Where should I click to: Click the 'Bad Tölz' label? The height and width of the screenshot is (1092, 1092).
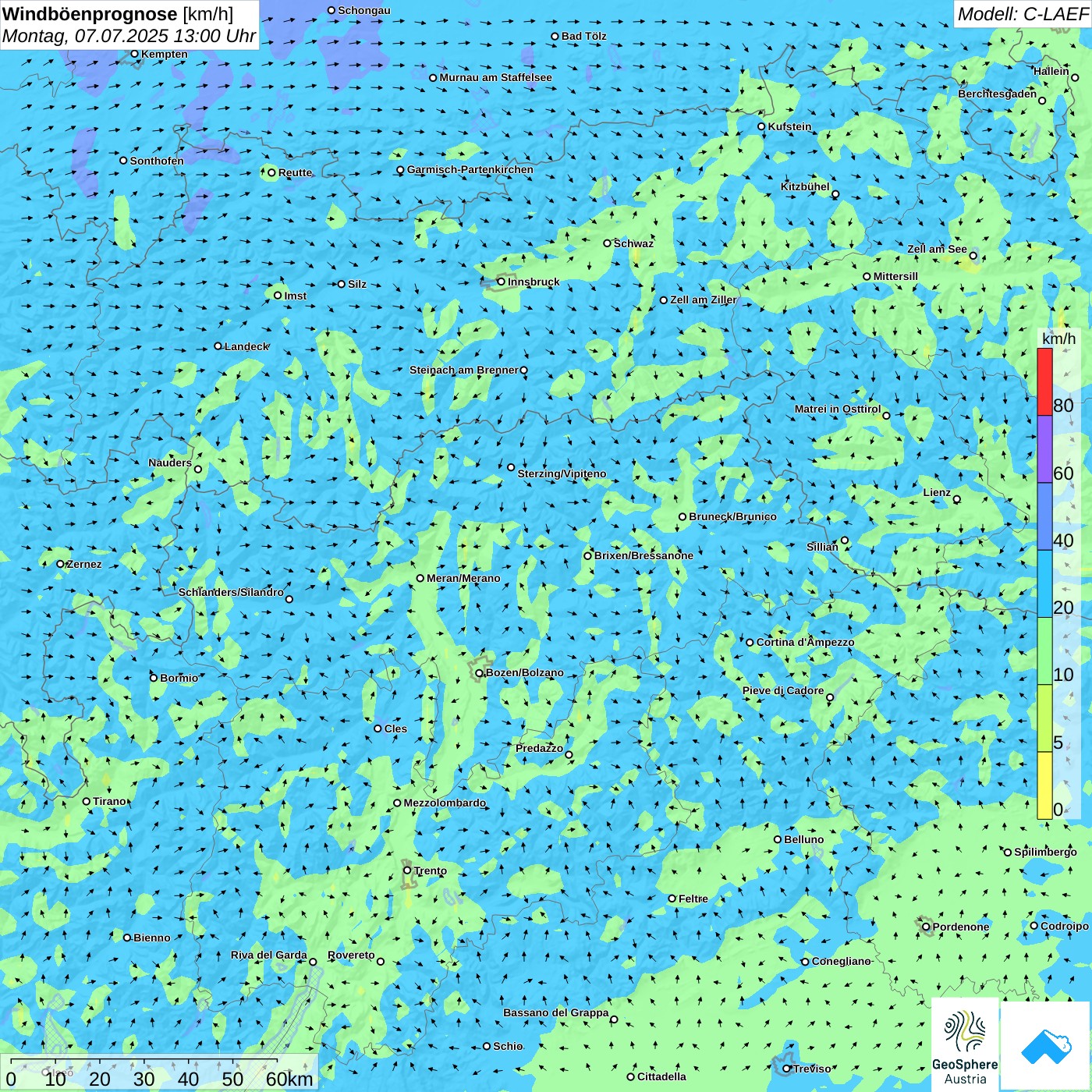(x=583, y=36)
